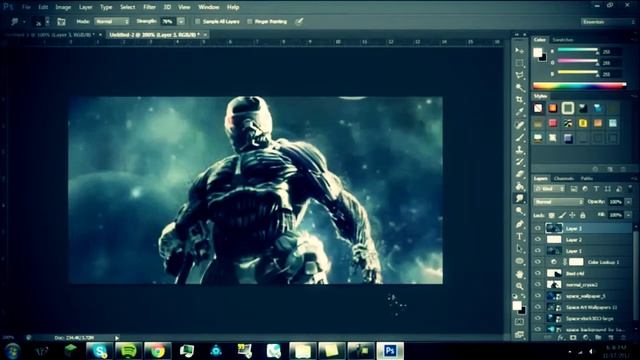Filter layers by type layers icon
640x360 pixels.
(596, 189)
